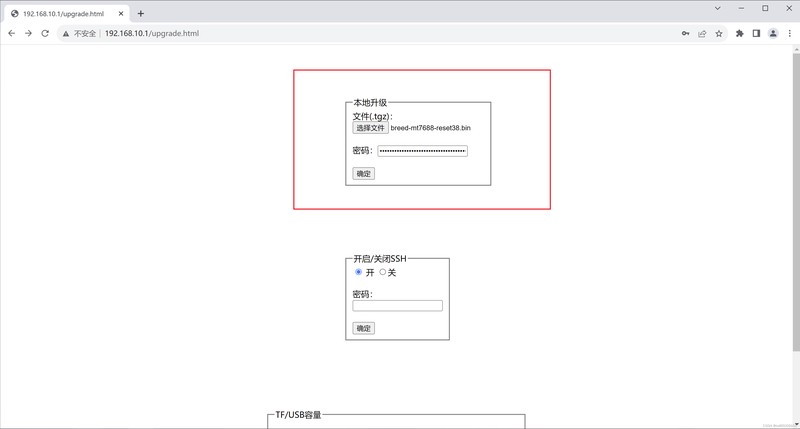Share this page icon
Viewport: 800px width, 429px height.
click(702, 34)
